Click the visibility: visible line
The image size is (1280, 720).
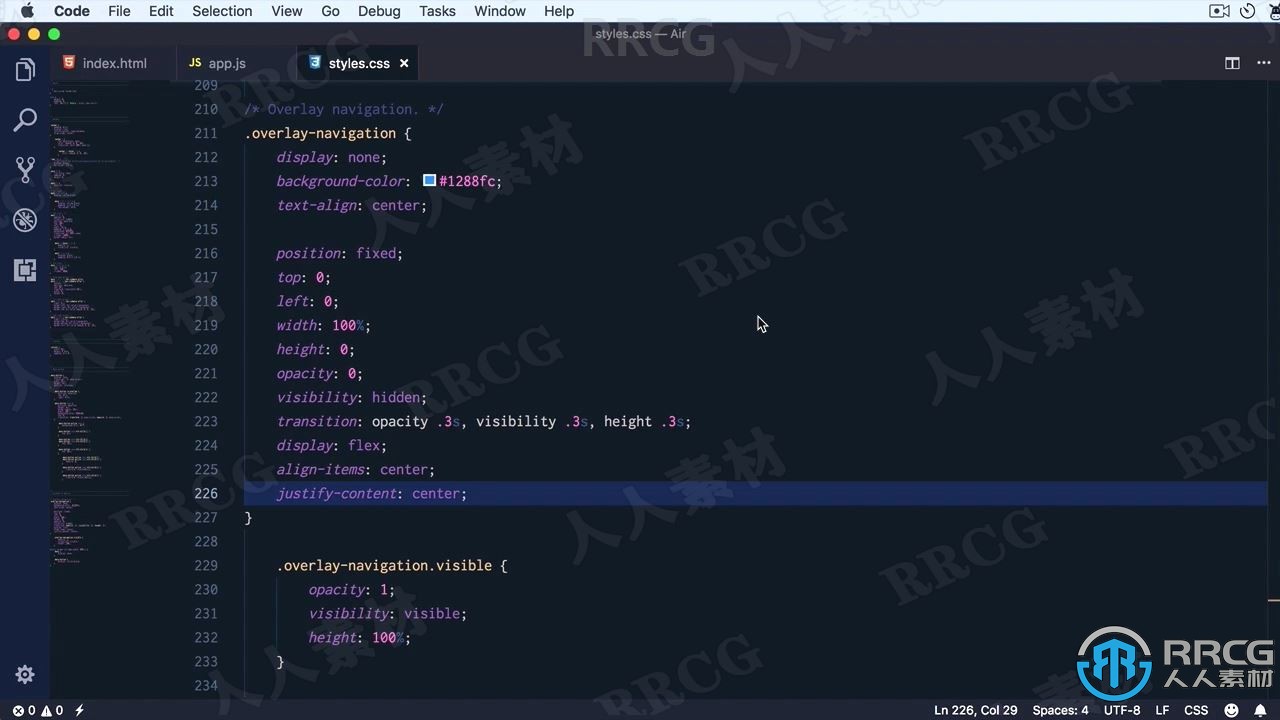pyautogui.click(x=387, y=613)
